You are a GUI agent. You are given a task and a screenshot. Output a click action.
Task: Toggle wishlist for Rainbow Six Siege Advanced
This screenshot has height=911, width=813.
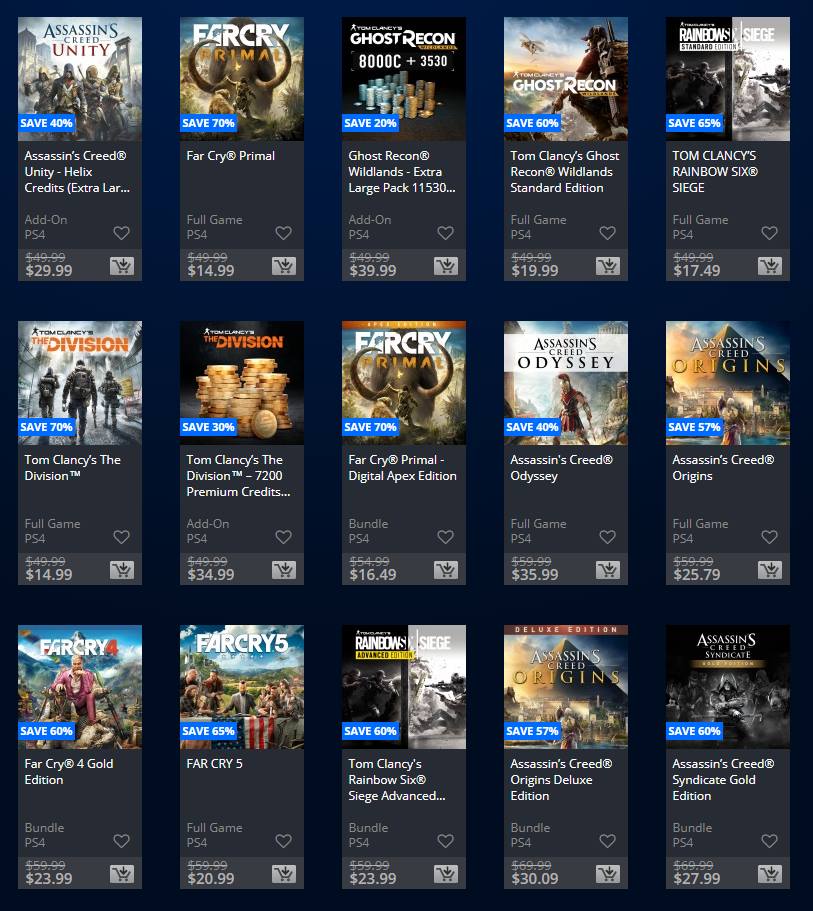point(446,841)
